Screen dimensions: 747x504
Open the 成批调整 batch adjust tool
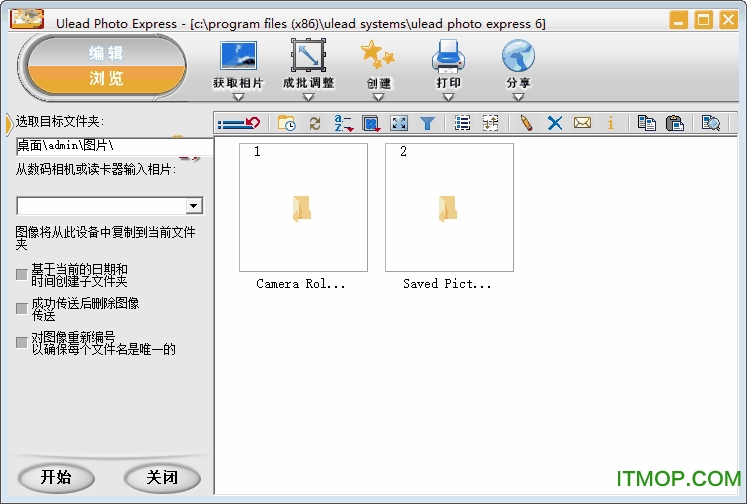coord(308,56)
